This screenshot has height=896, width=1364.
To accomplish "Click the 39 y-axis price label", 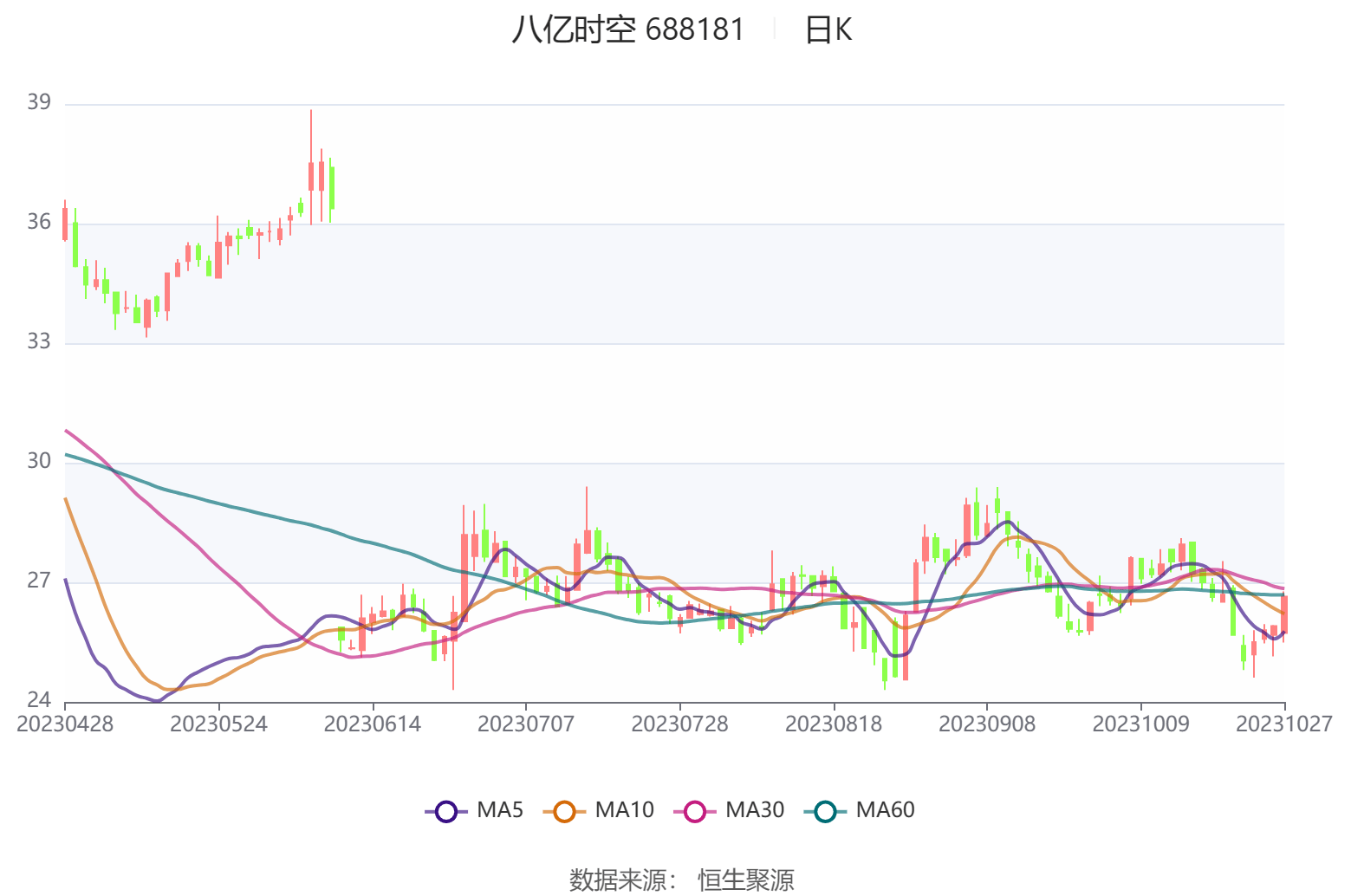I will tap(39, 102).
